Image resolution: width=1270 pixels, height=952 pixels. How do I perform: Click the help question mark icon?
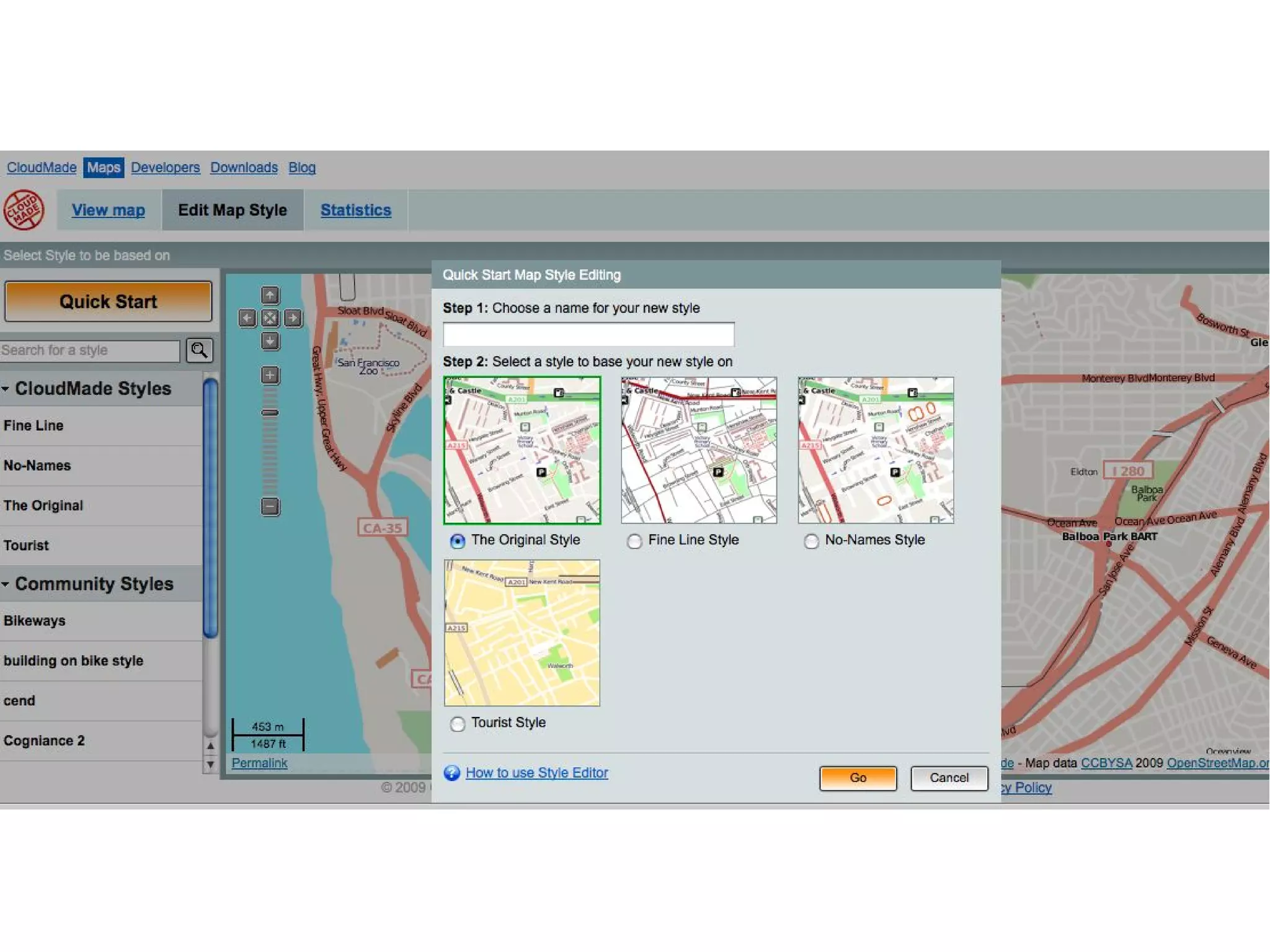[452, 773]
